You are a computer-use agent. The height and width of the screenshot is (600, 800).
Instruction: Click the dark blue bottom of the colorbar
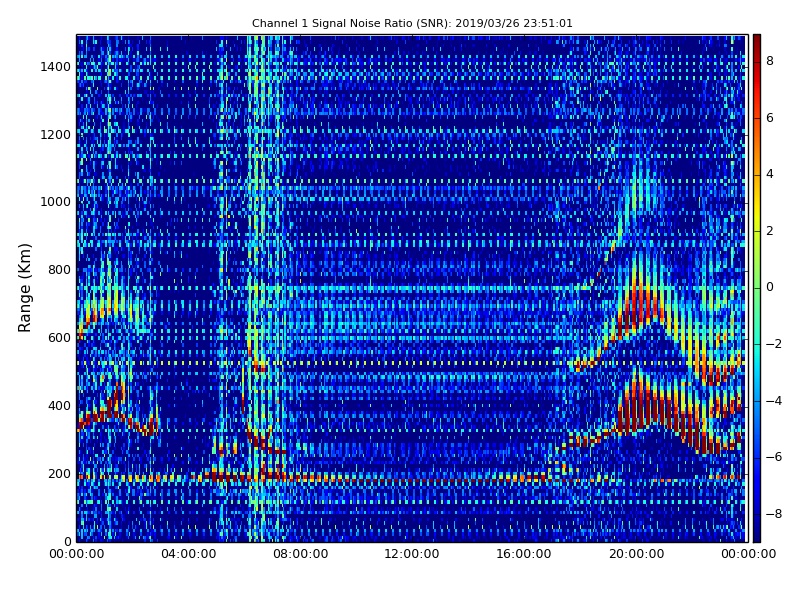(757, 533)
